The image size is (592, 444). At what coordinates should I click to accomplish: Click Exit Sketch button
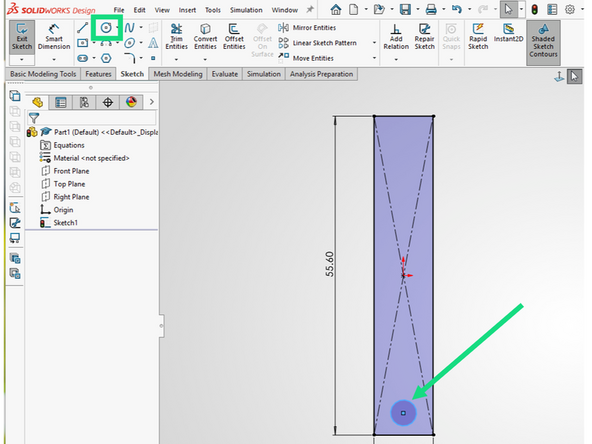tap(22, 37)
